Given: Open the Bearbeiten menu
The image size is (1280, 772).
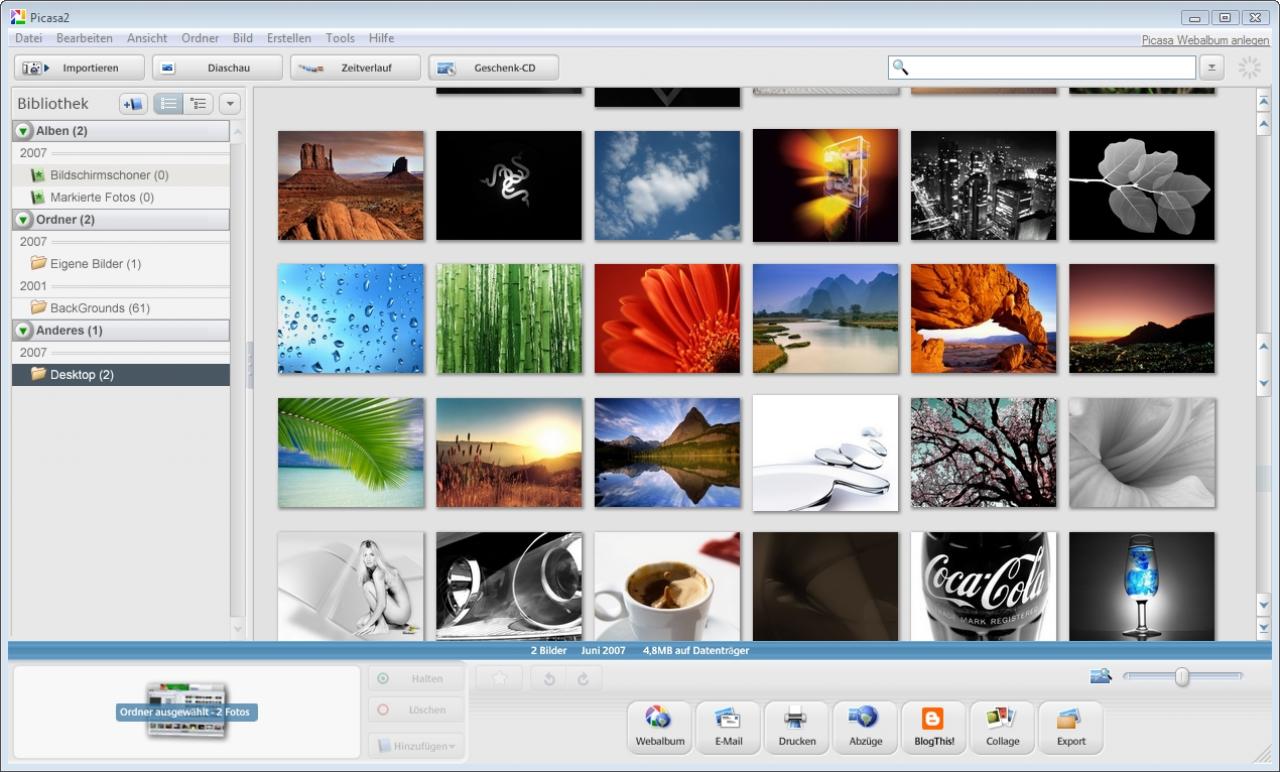Looking at the screenshot, I should tap(84, 38).
